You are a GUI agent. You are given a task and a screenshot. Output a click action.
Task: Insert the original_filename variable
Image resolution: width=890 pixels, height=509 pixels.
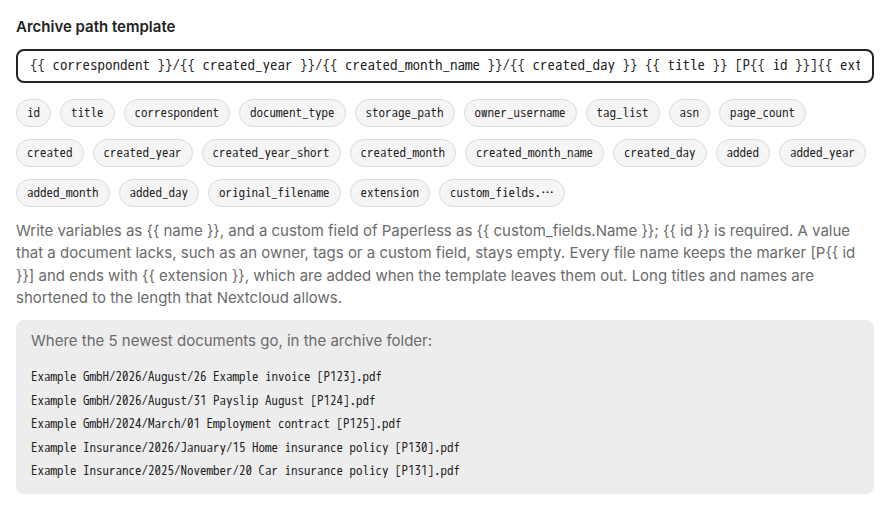274,193
